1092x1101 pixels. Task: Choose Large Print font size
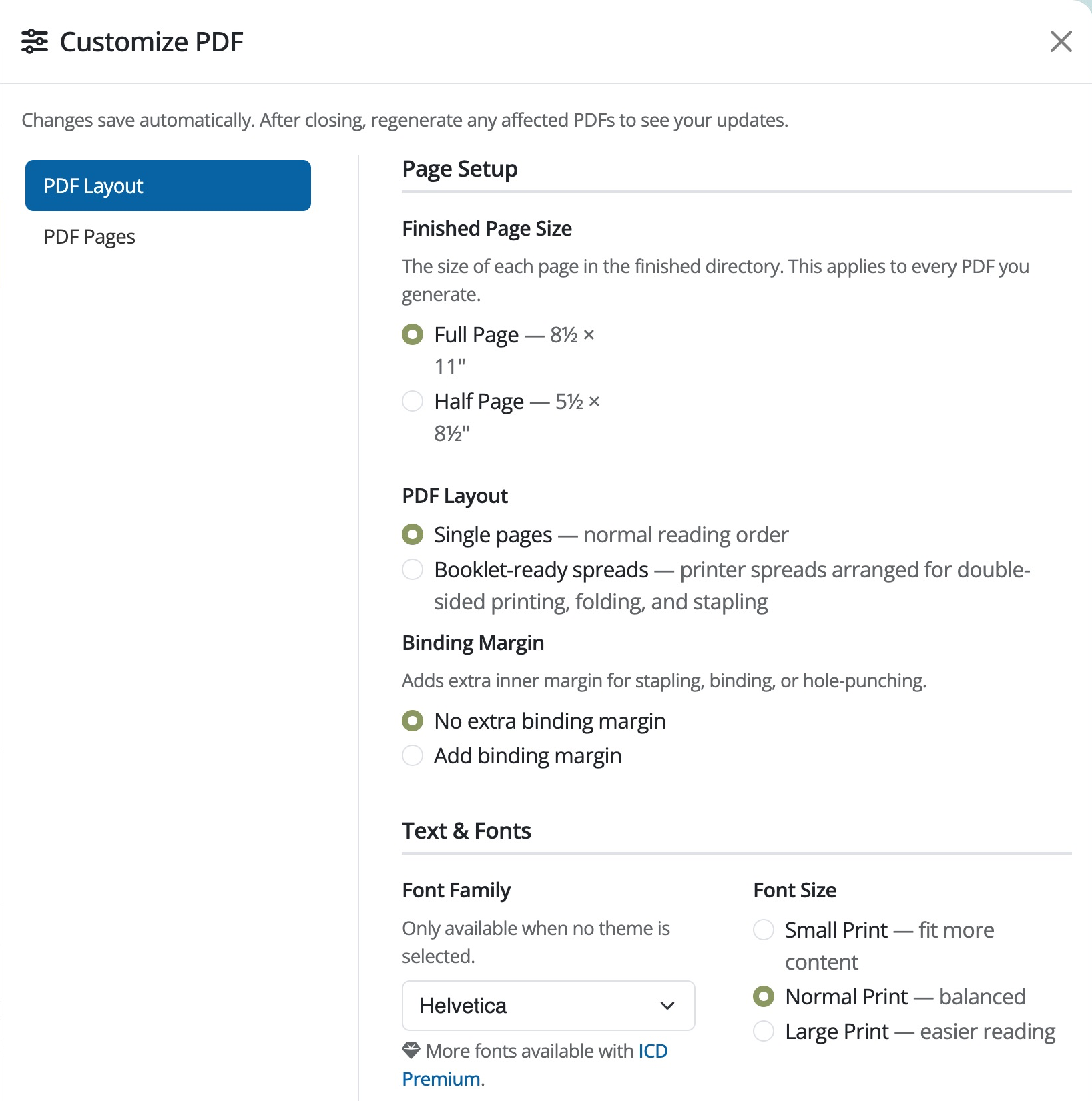[764, 1031]
